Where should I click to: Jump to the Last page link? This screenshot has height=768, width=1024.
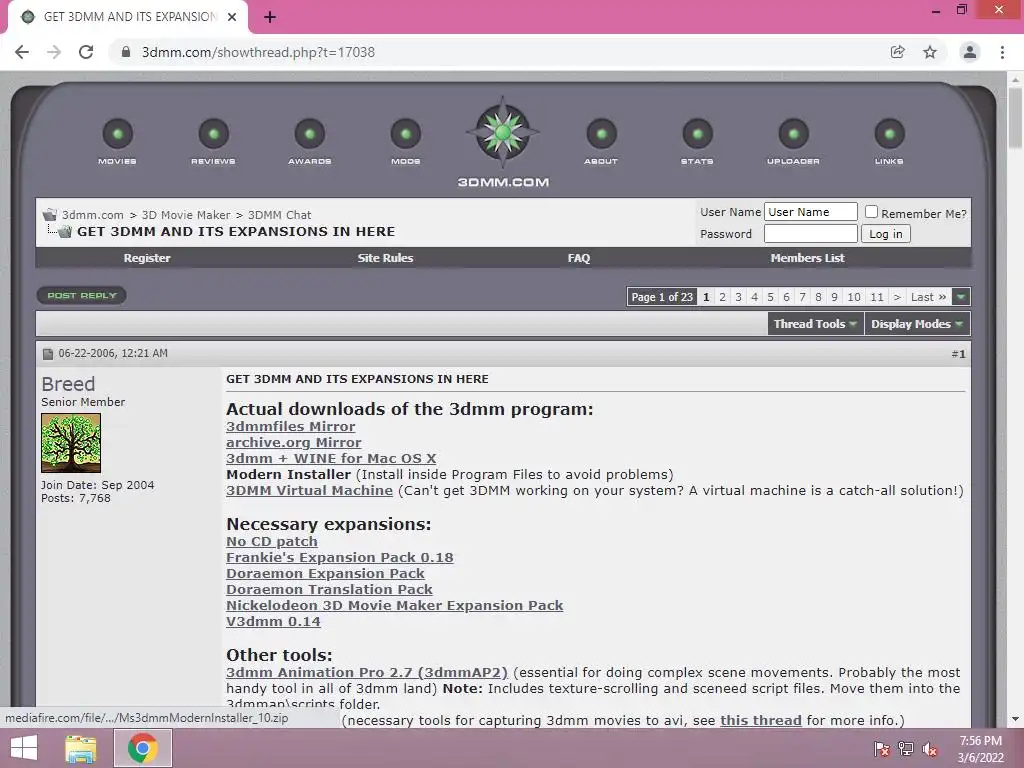point(928,297)
